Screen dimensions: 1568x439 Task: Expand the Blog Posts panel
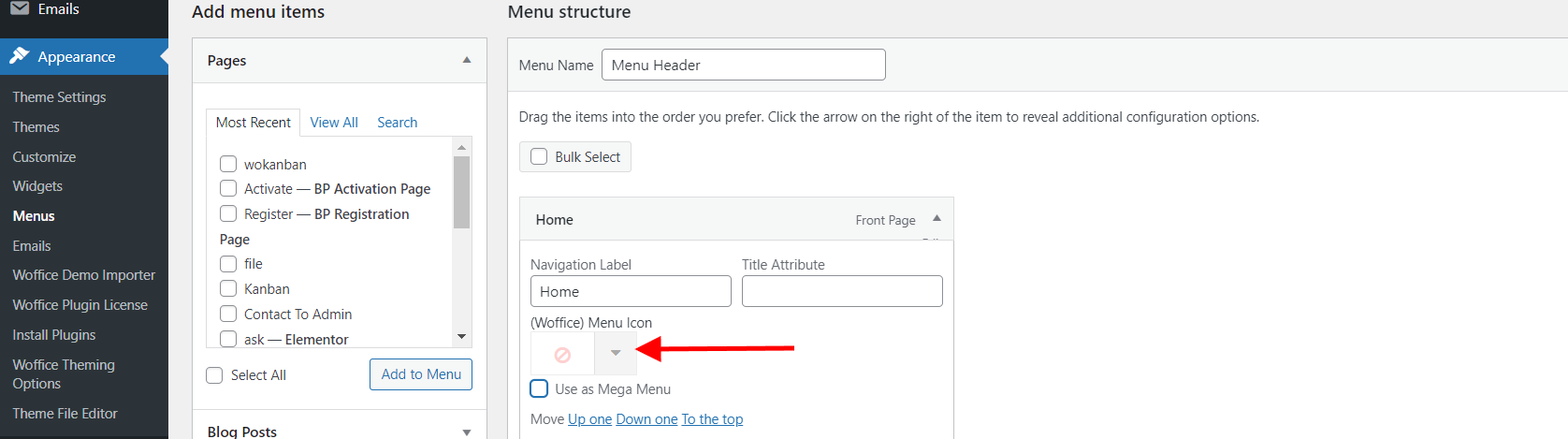(467, 432)
